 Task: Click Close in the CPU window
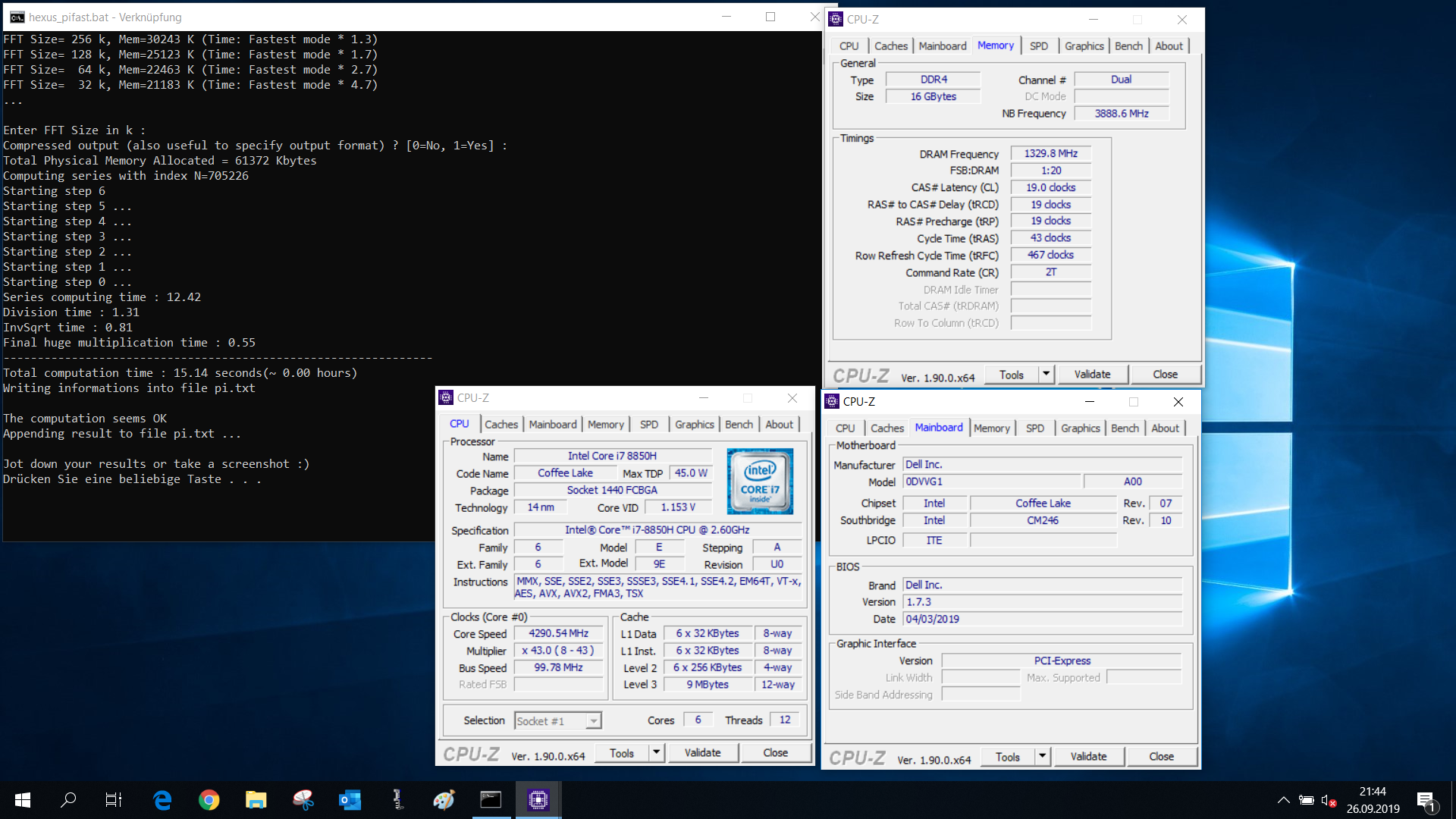pyautogui.click(x=775, y=752)
